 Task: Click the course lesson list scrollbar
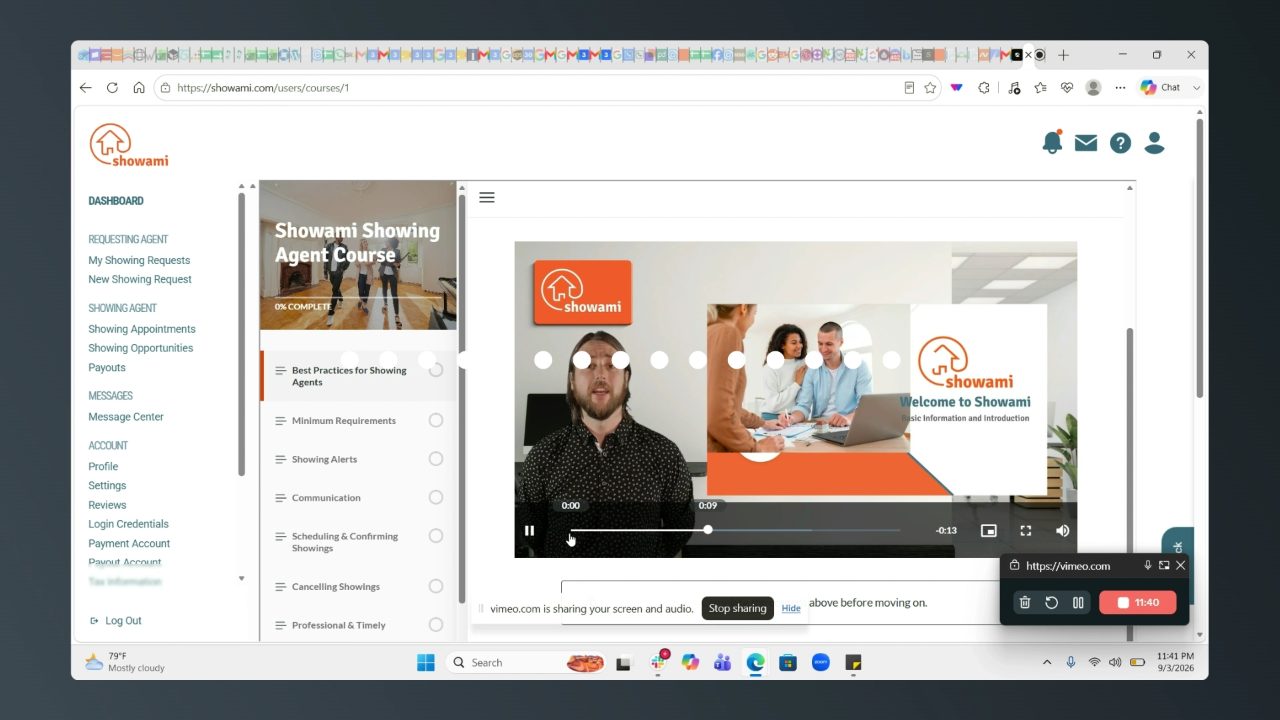(461, 400)
